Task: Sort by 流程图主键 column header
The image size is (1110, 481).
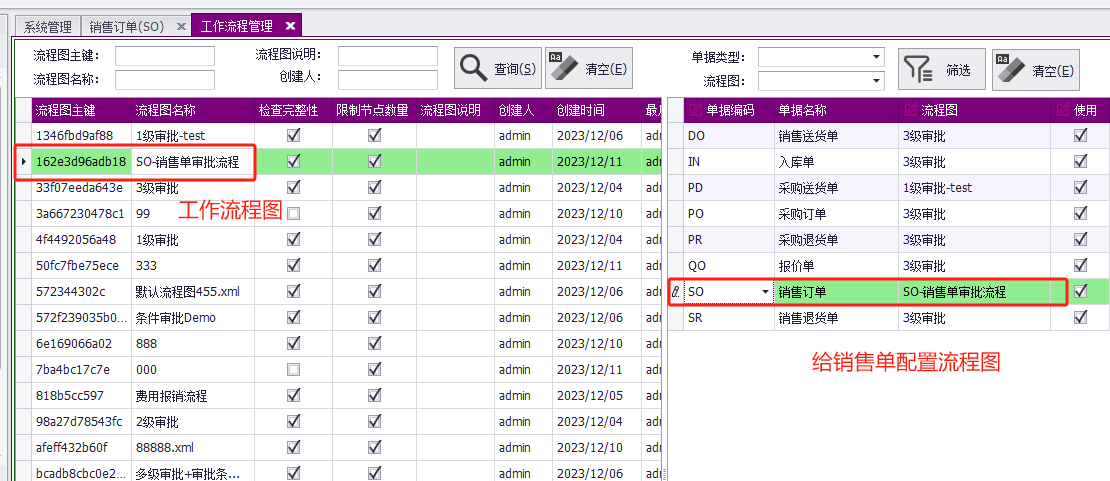Action: [81, 111]
